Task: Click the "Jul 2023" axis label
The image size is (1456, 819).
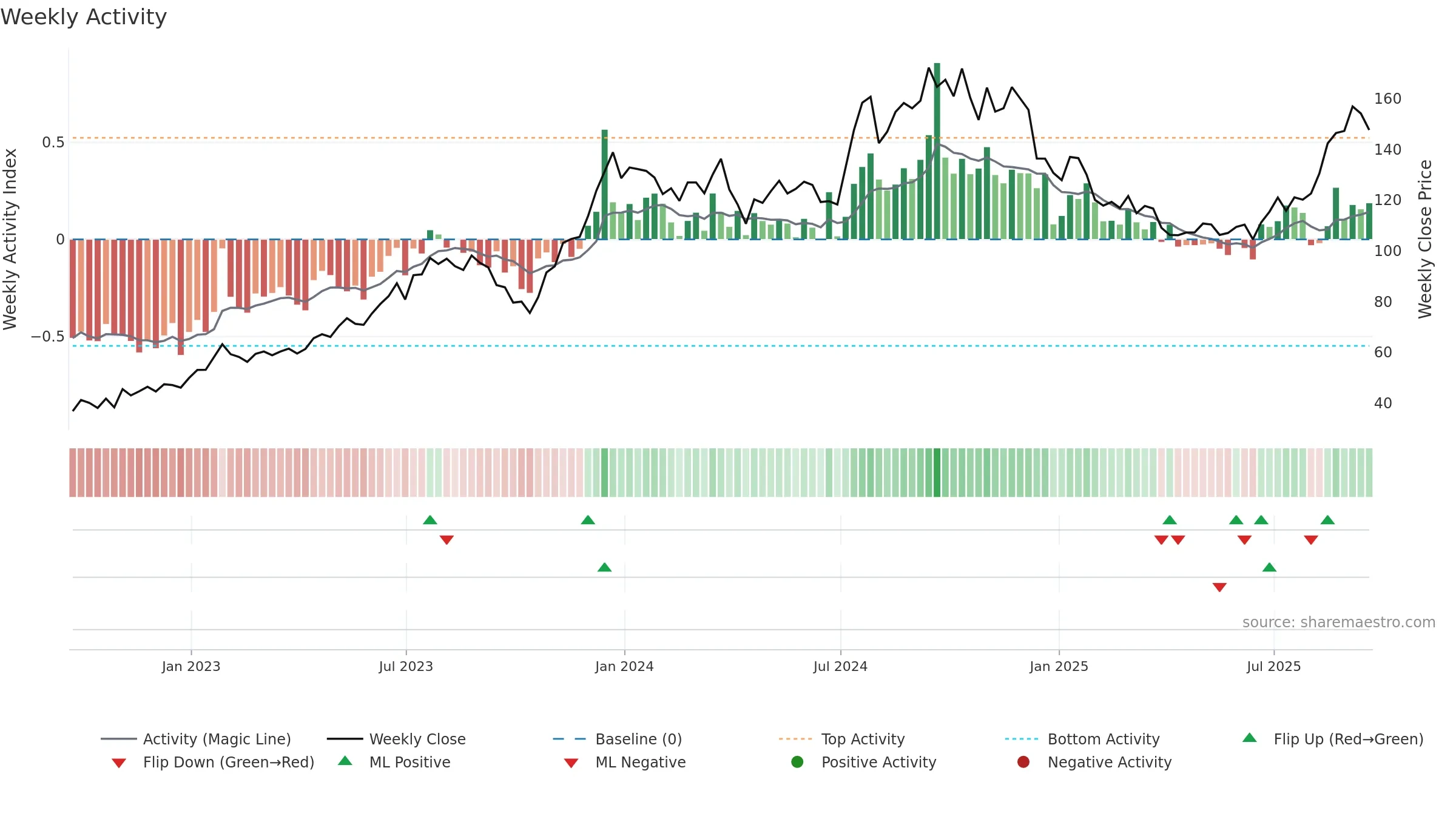Action: click(406, 667)
